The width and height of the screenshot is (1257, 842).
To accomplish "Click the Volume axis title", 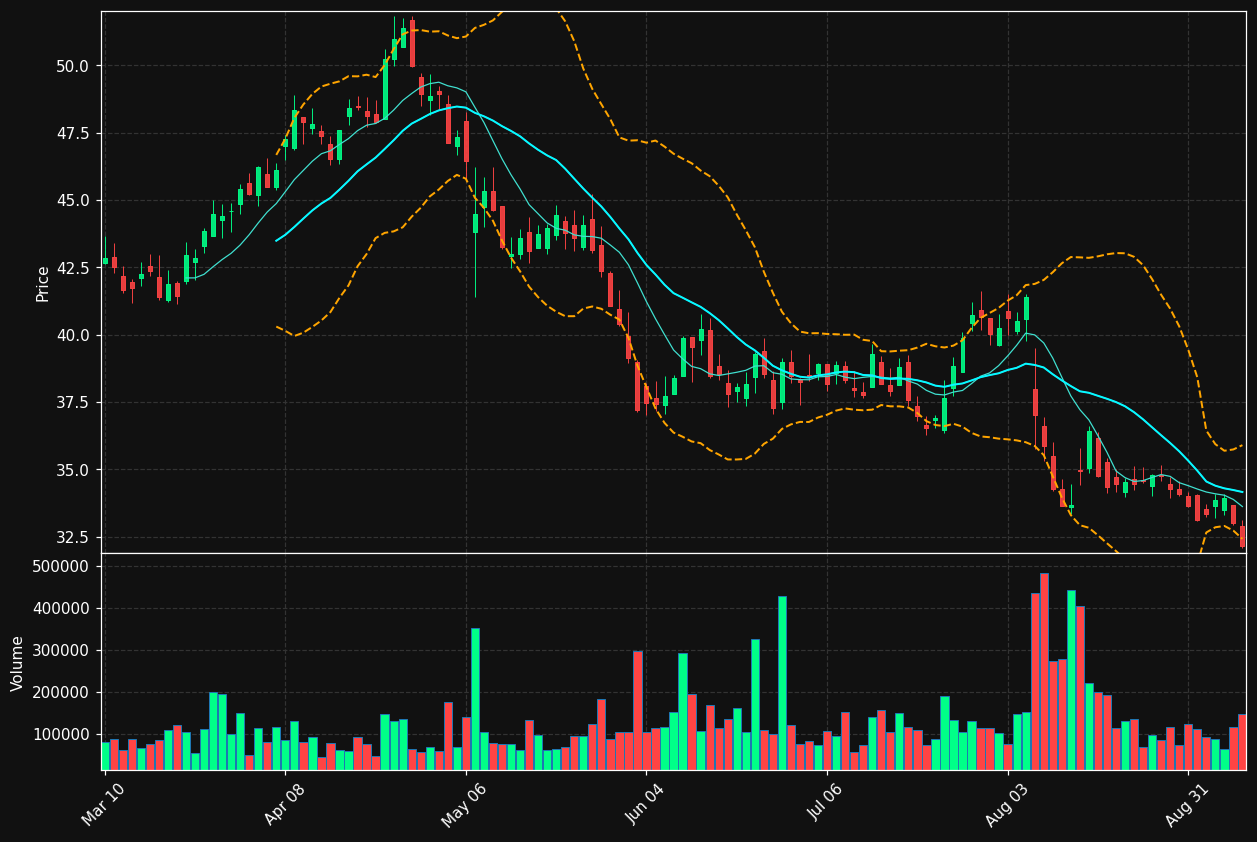I will (x=18, y=663).
